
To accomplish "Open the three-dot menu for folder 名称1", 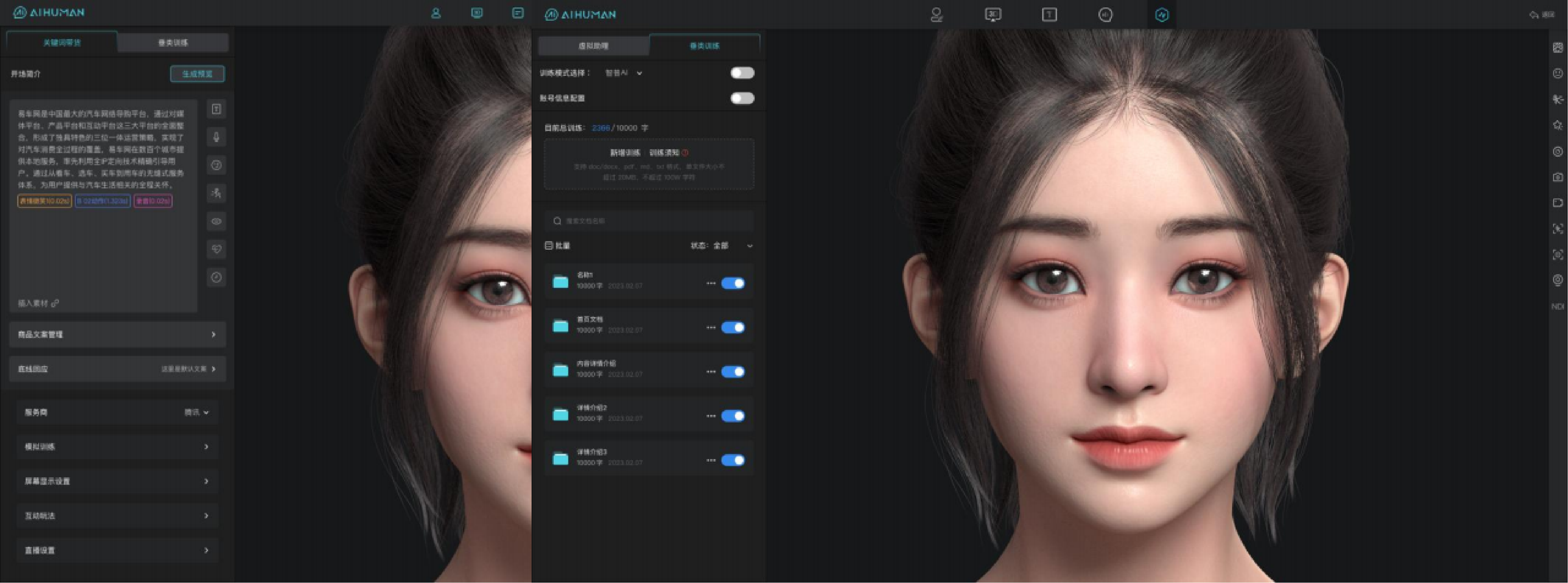I will click(710, 283).
